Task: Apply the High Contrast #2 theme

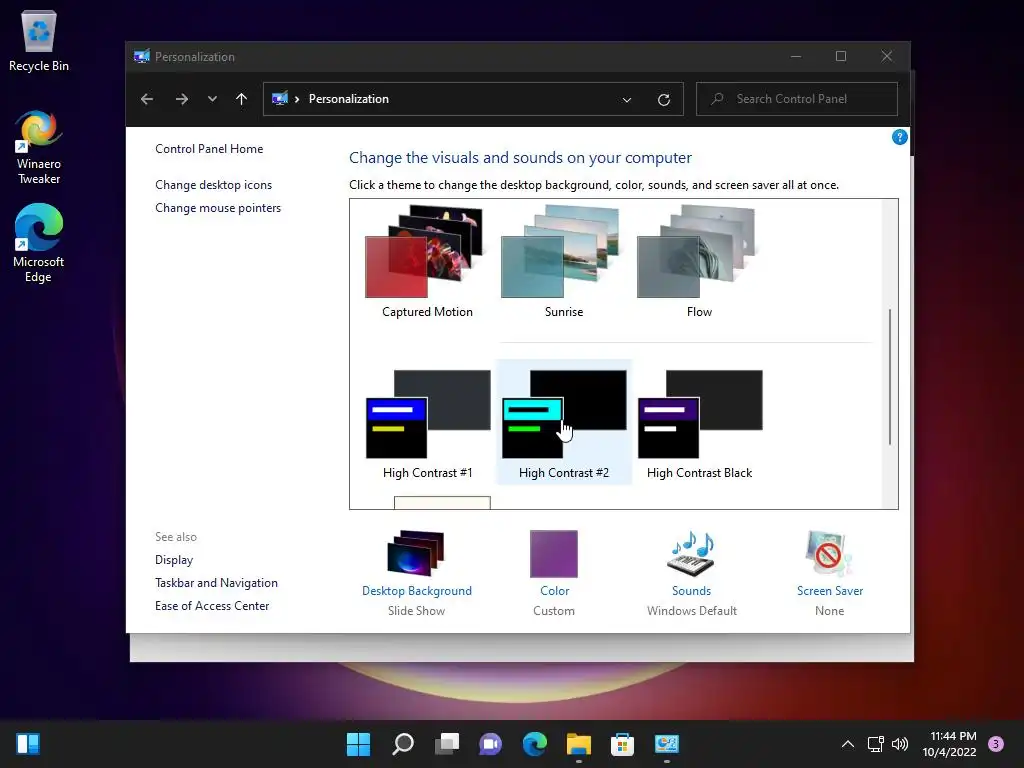Action: click(564, 424)
